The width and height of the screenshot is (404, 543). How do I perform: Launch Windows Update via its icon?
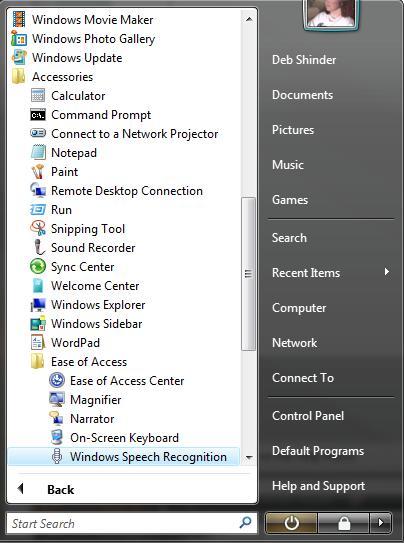pyautogui.click(x=19, y=57)
